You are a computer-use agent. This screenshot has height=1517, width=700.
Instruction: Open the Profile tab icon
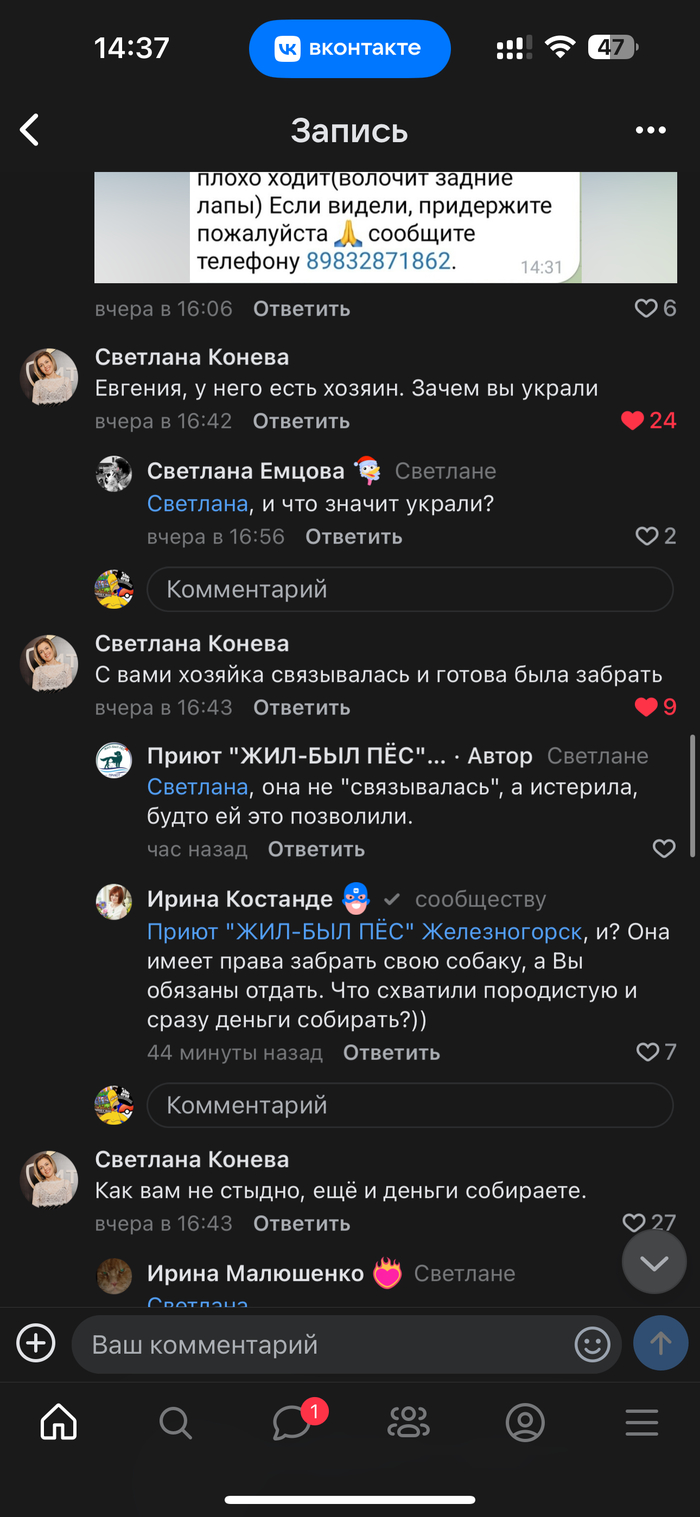tap(525, 1422)
